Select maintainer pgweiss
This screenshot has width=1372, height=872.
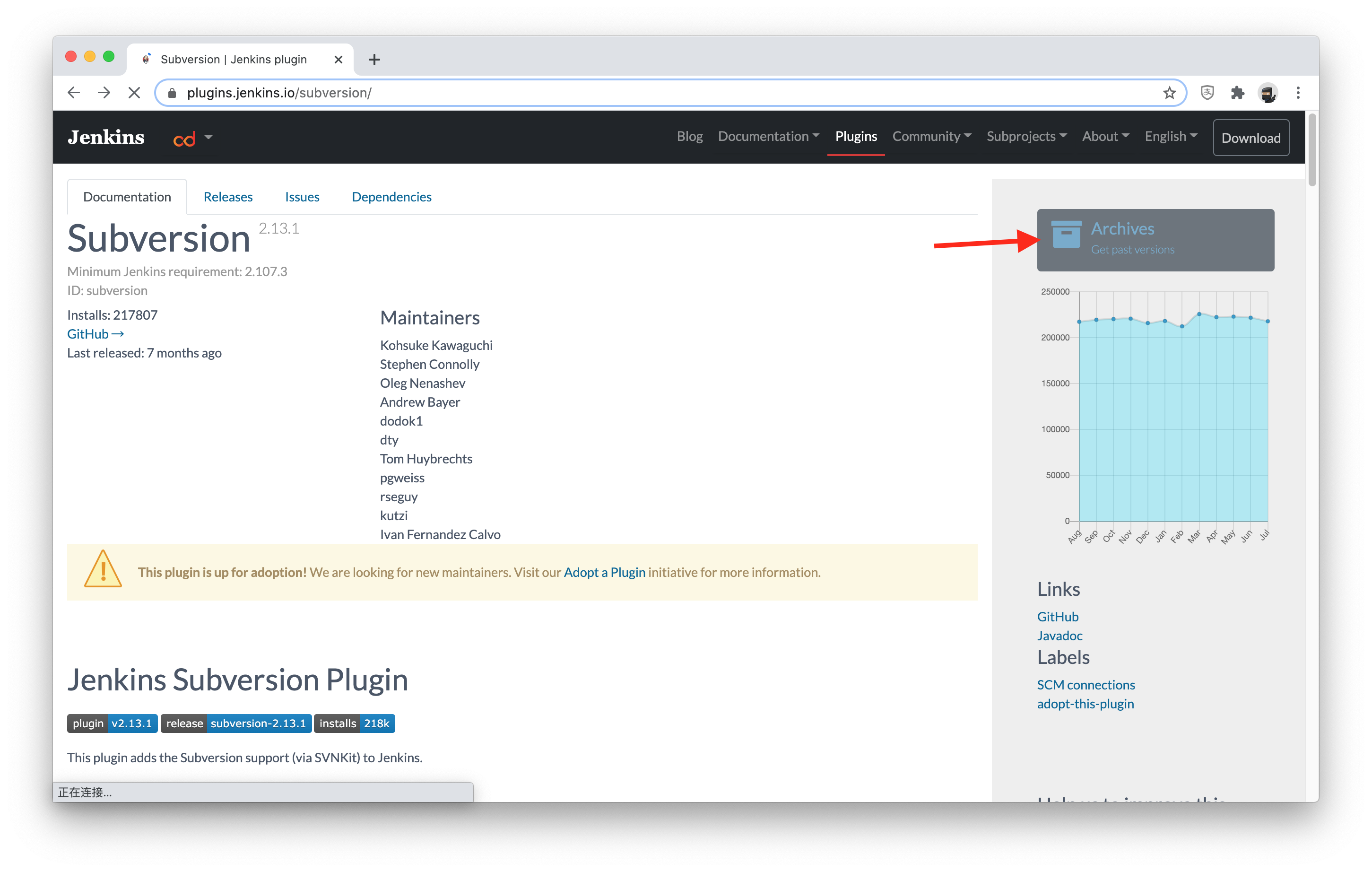coord(402,478)
